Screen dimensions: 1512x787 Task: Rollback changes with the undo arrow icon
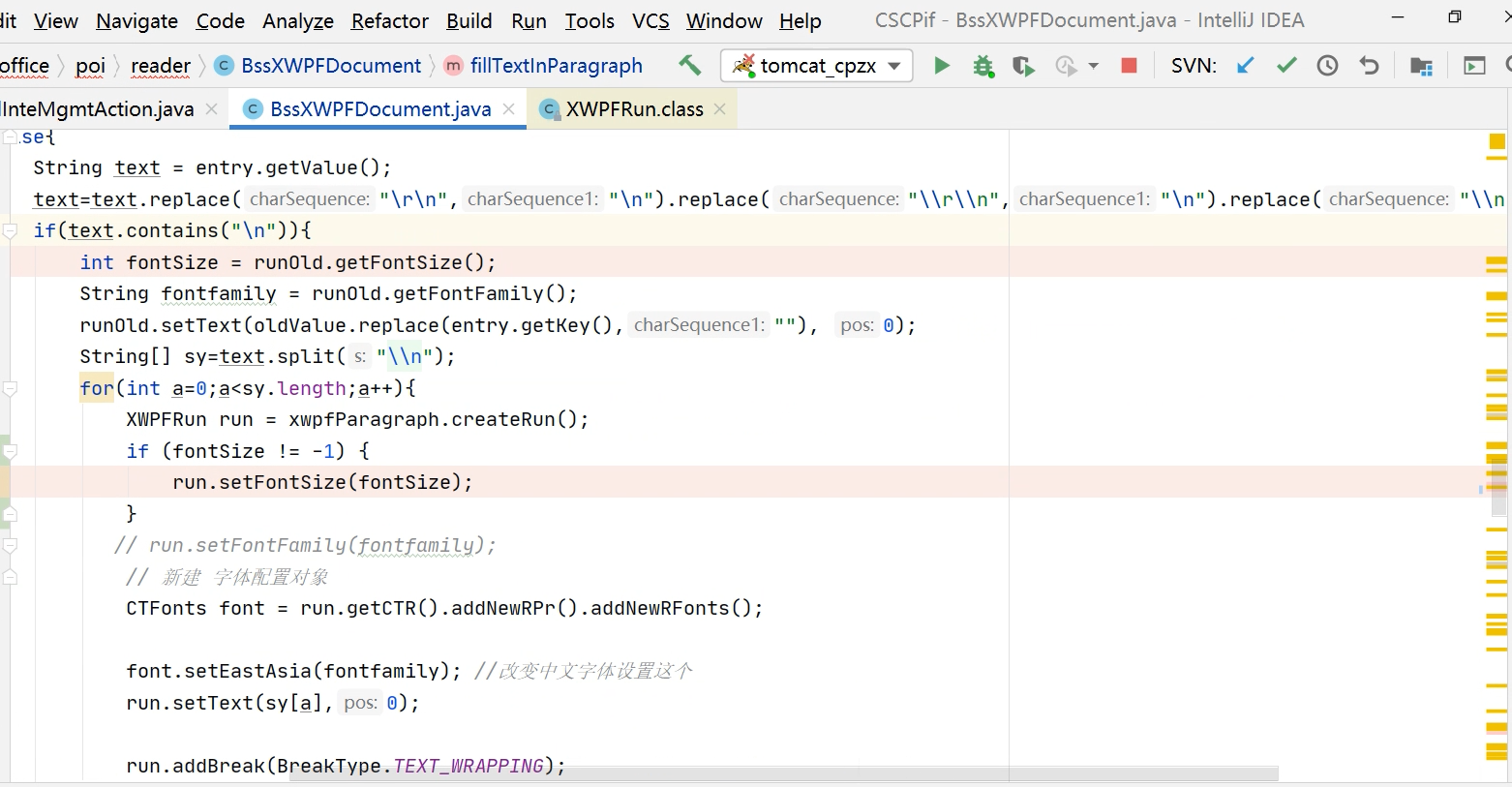point(1368,65)
